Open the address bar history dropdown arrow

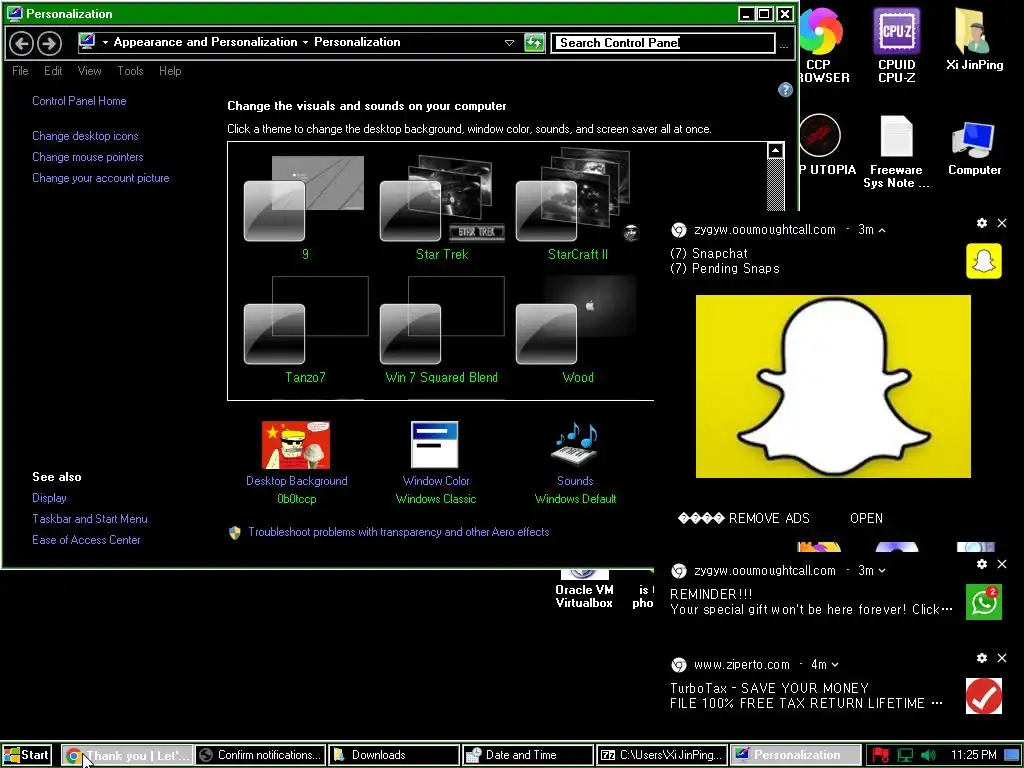point(509,43)
